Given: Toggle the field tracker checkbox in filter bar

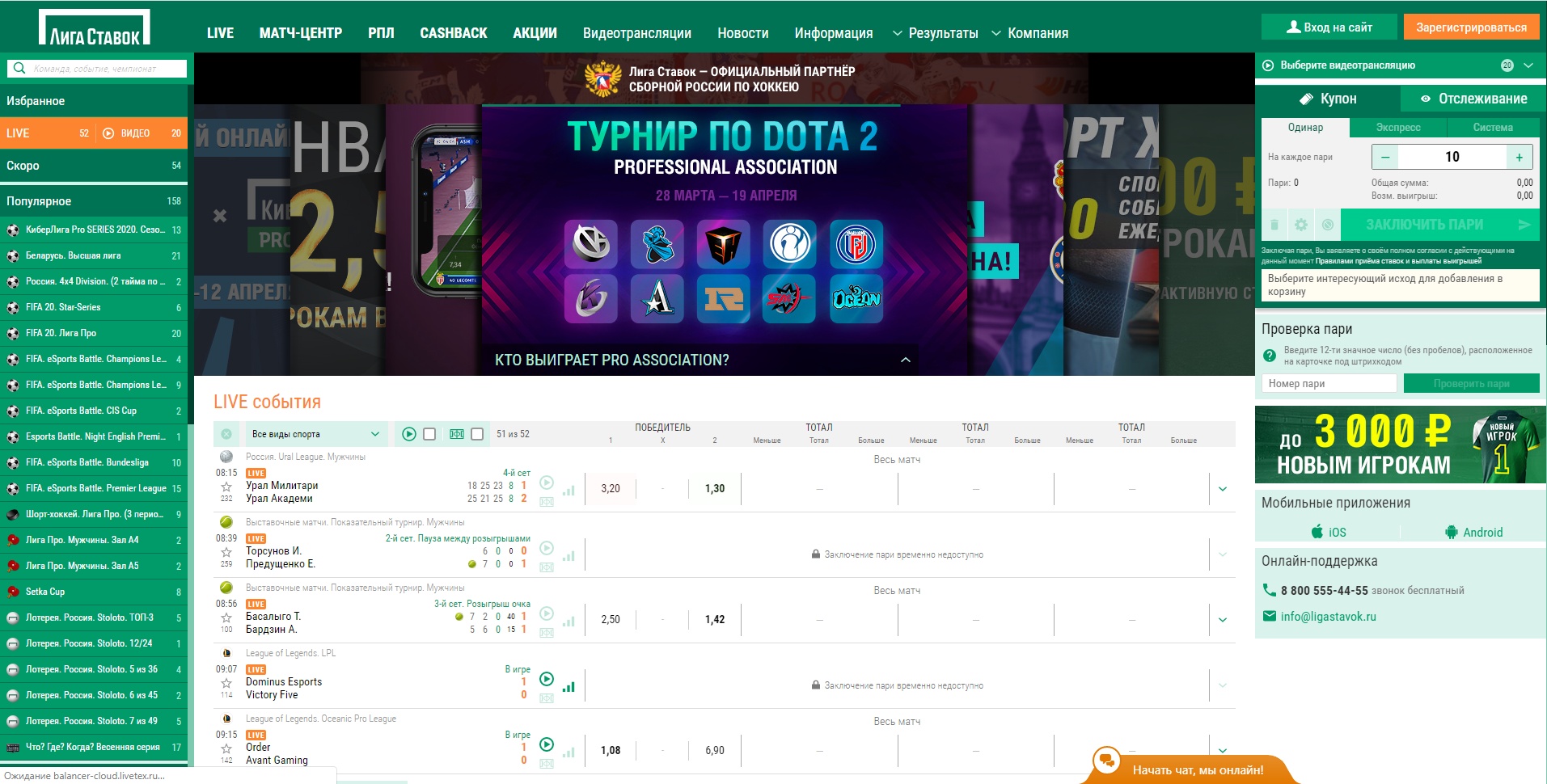Looking at the screenshot, I should (x=477, y=434).
